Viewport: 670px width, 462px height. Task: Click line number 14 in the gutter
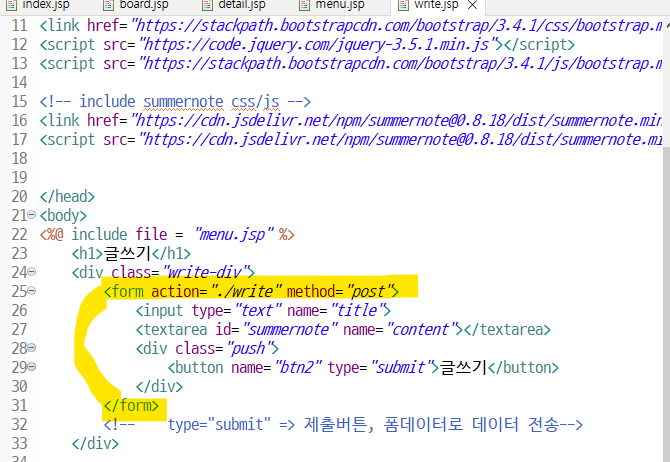[19, 82]
